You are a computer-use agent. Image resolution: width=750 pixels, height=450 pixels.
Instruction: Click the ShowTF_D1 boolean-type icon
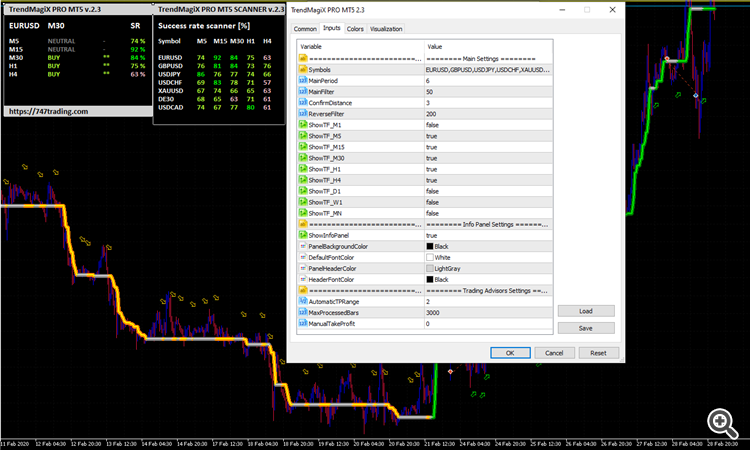[303, 190]
